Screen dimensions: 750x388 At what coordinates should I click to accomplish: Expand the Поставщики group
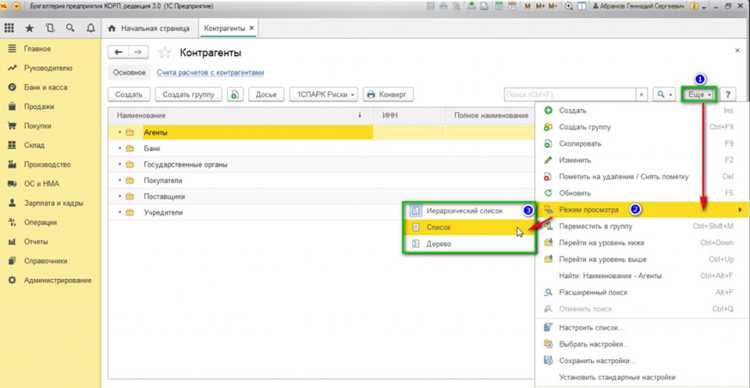pos(120,197)
